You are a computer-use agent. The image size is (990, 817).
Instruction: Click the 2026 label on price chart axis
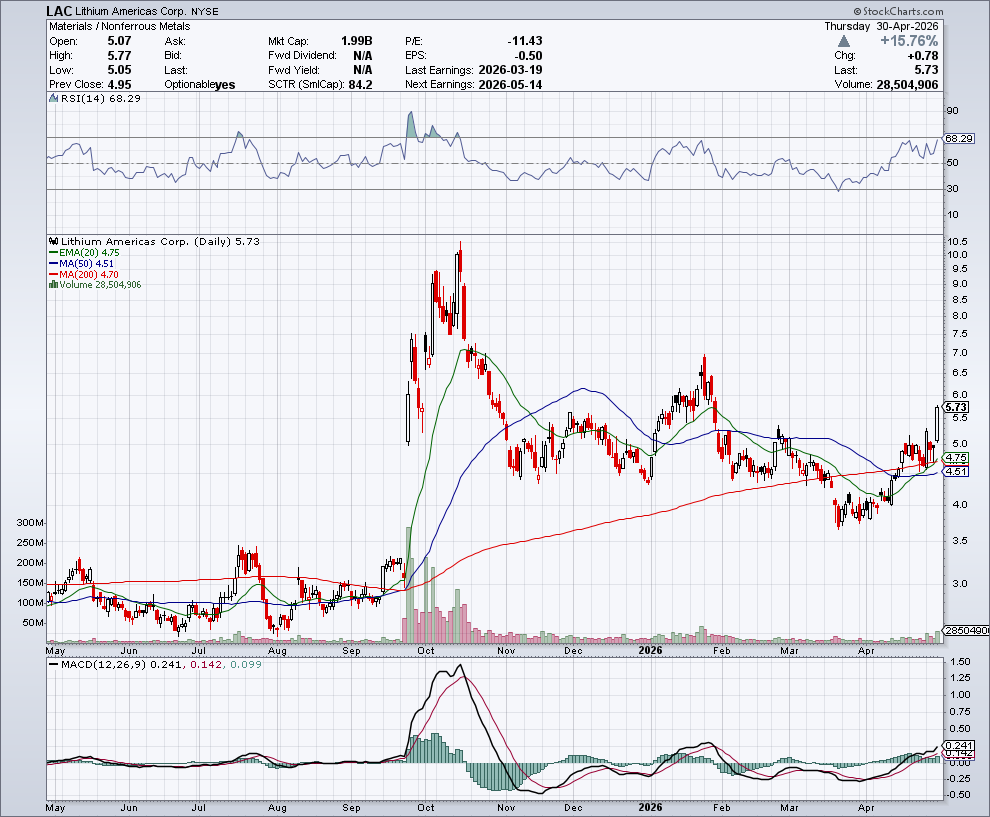click(650, 650)
